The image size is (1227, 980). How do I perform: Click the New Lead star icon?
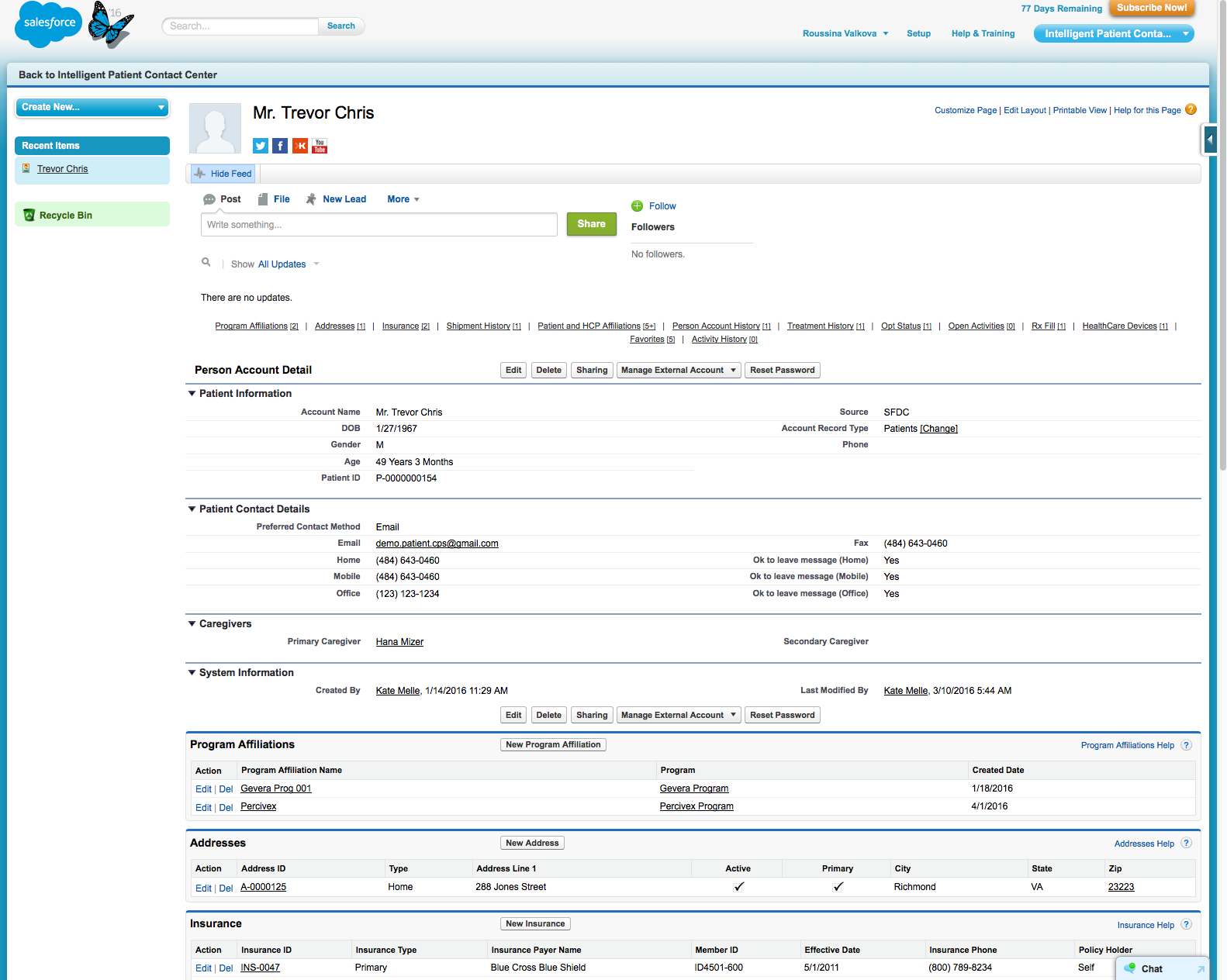[311, 199]
